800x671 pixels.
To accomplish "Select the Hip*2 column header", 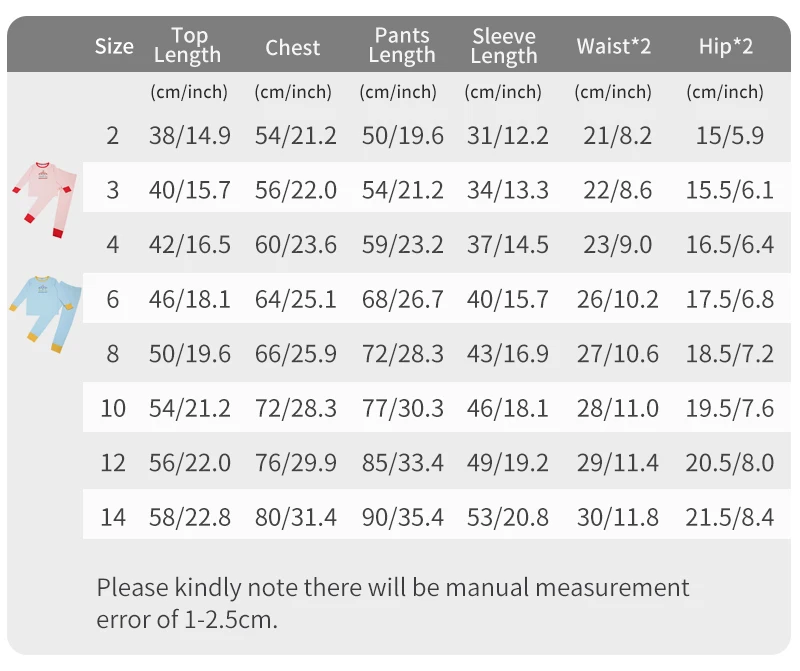I will coord(726,46).
